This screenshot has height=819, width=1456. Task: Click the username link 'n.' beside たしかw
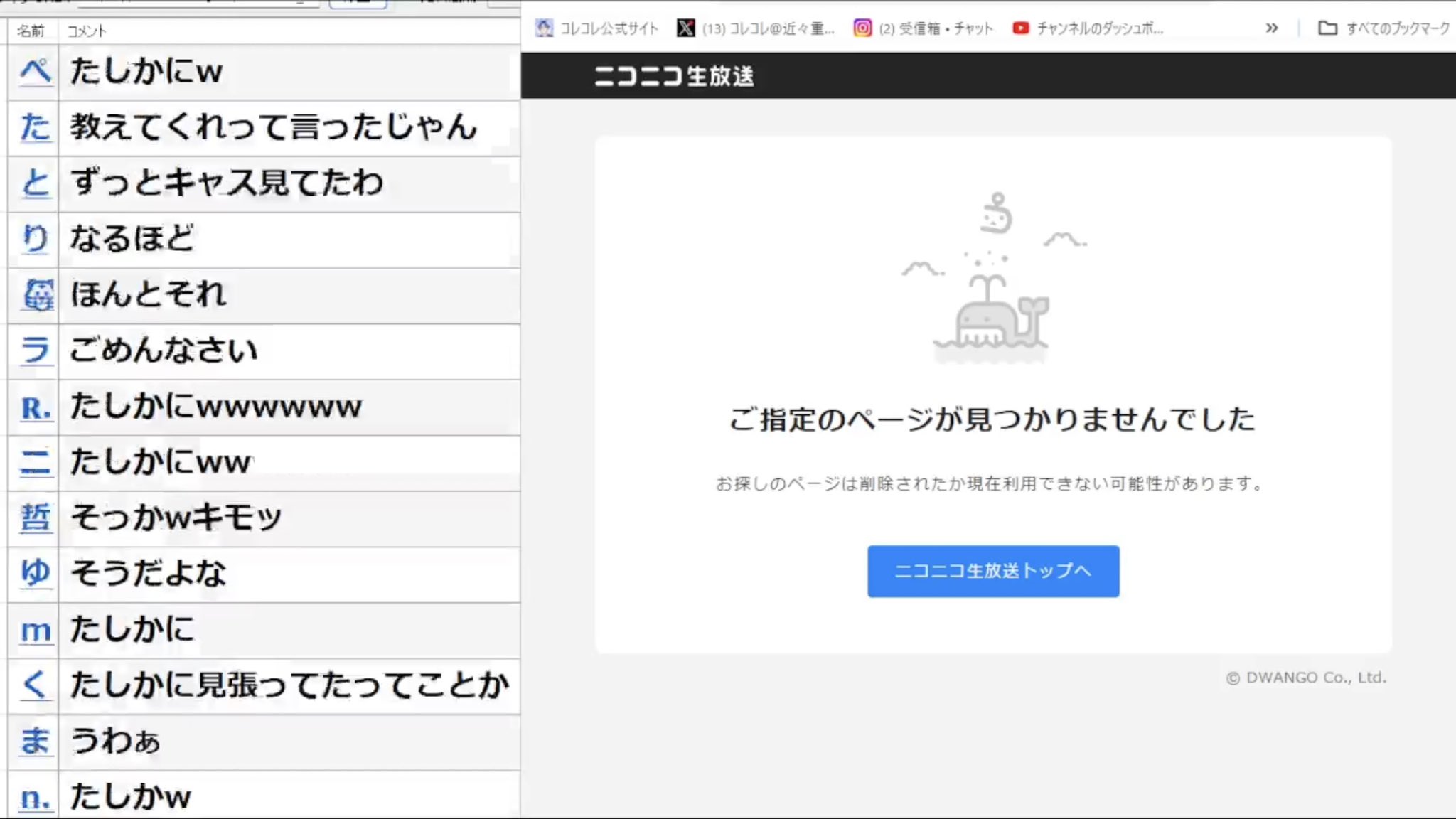[x=36, y=798]
